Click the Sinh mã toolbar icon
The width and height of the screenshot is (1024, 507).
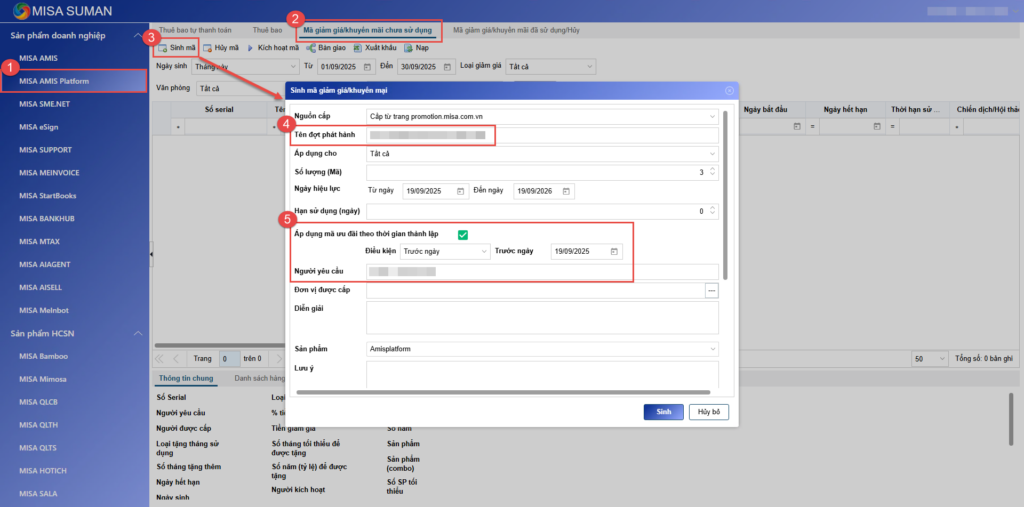click(x=162, y=47)
